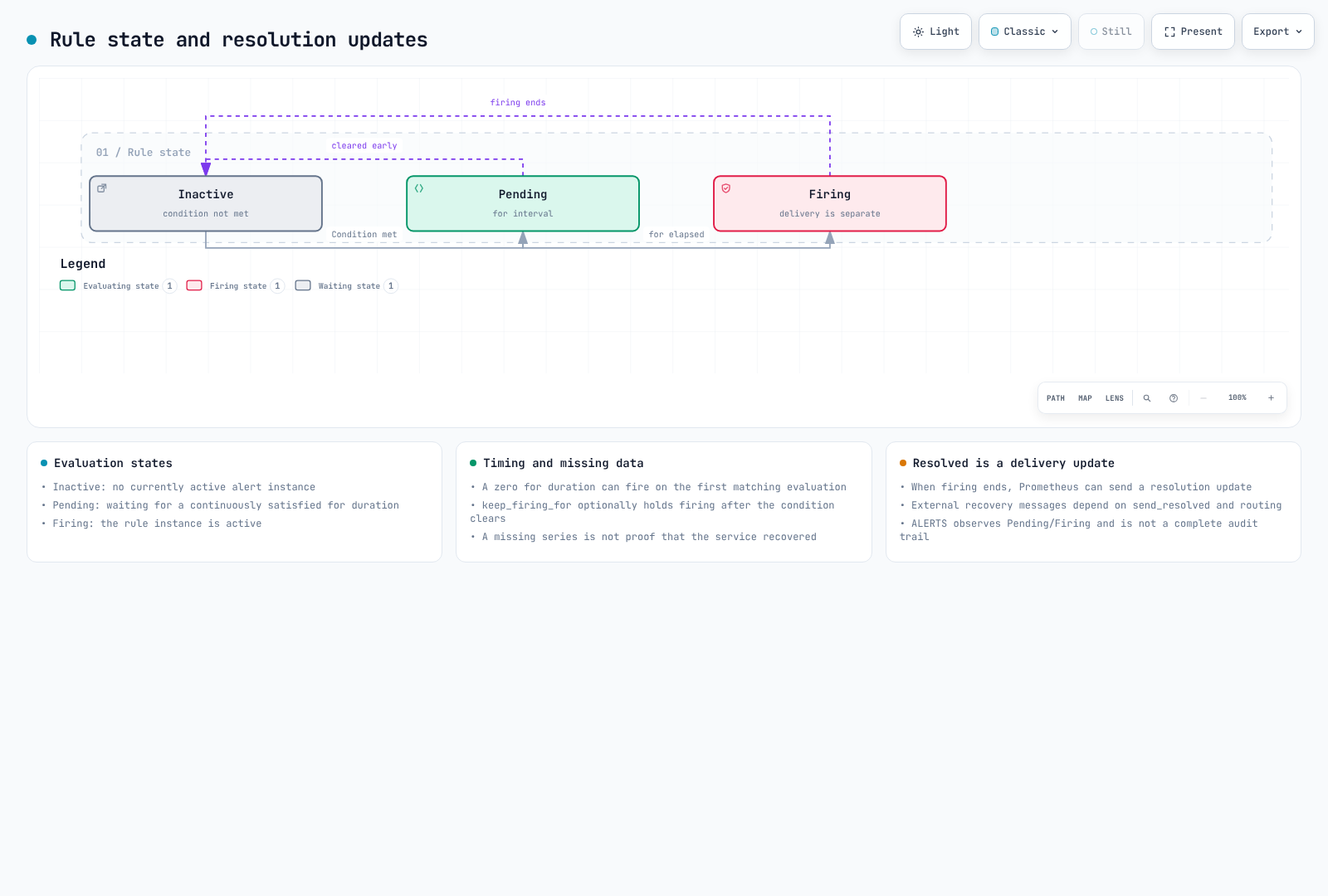Click the 'for elapsed' edge label
The image size is (1328, 896).
click(x=676, y=235)
